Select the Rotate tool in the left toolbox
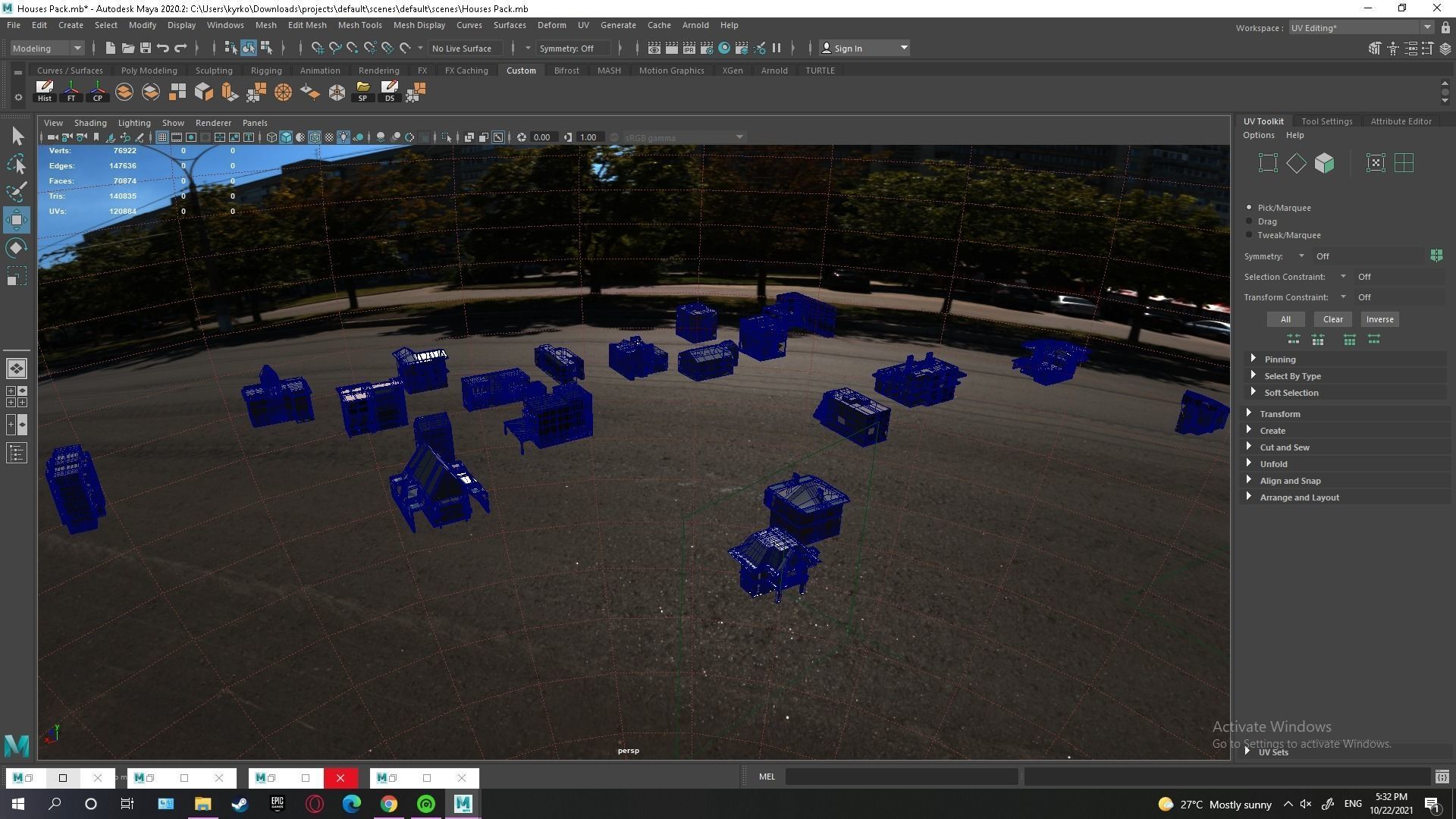 point(17,248)
